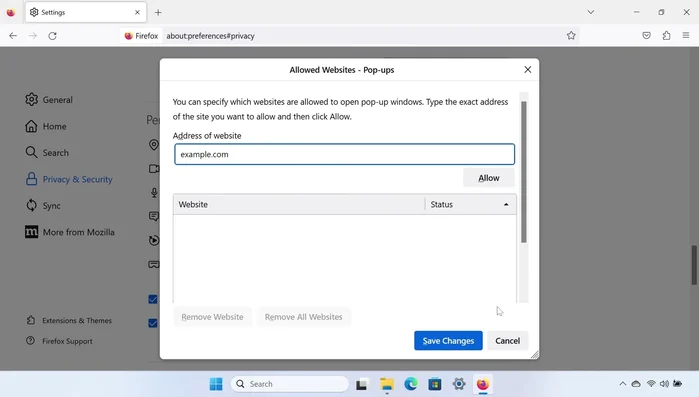
Task: Click the dialog vertical scrollbar
Action: tap(524, 172)
